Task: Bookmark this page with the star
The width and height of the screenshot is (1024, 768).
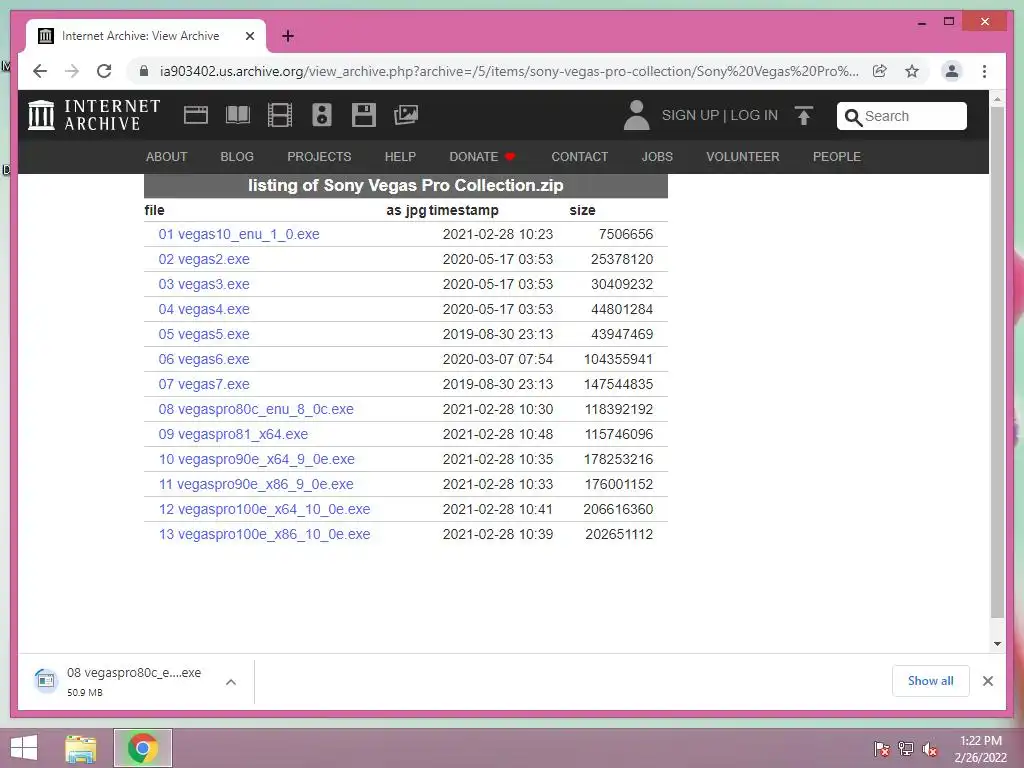Action: (x=912, y=71)
